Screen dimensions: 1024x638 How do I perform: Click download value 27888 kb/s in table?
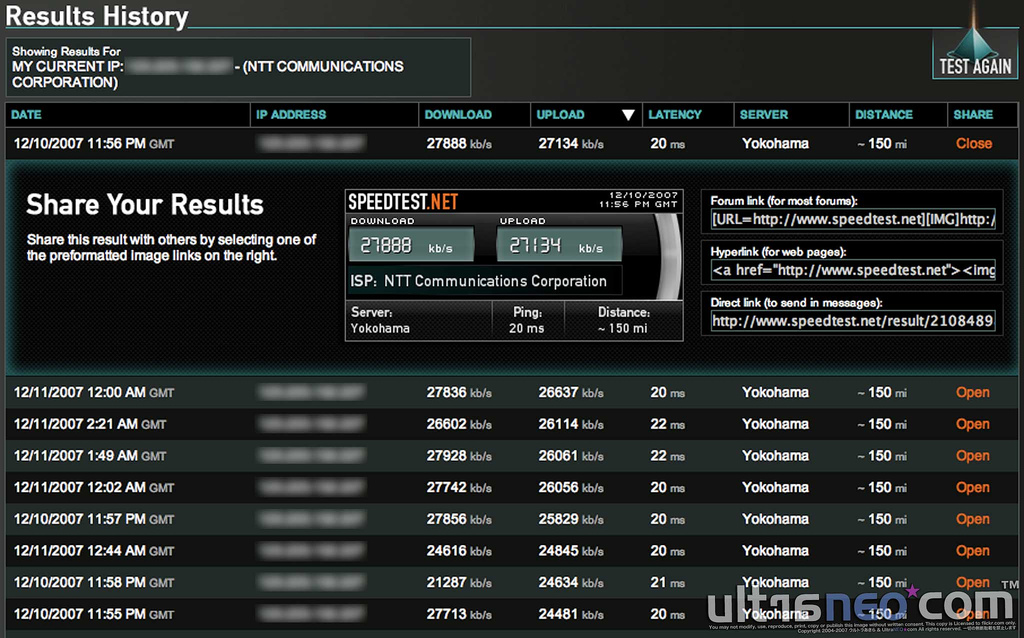point(459,144)
